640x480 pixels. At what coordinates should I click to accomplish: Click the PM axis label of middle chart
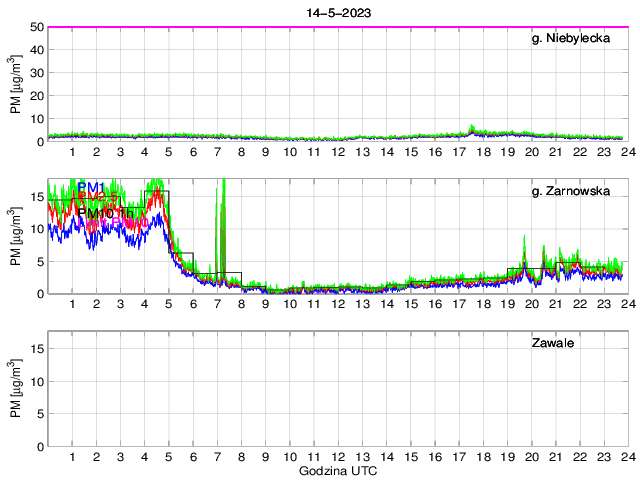[x=15, y=237]
